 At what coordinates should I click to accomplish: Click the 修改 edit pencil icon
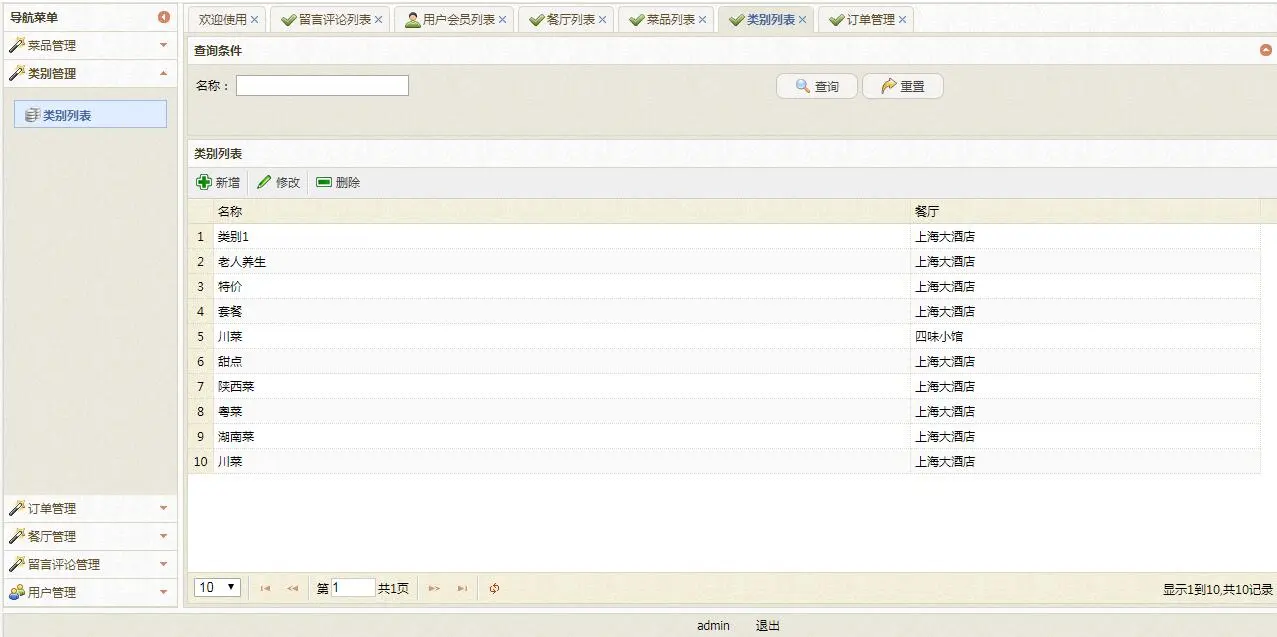(264, 182)
